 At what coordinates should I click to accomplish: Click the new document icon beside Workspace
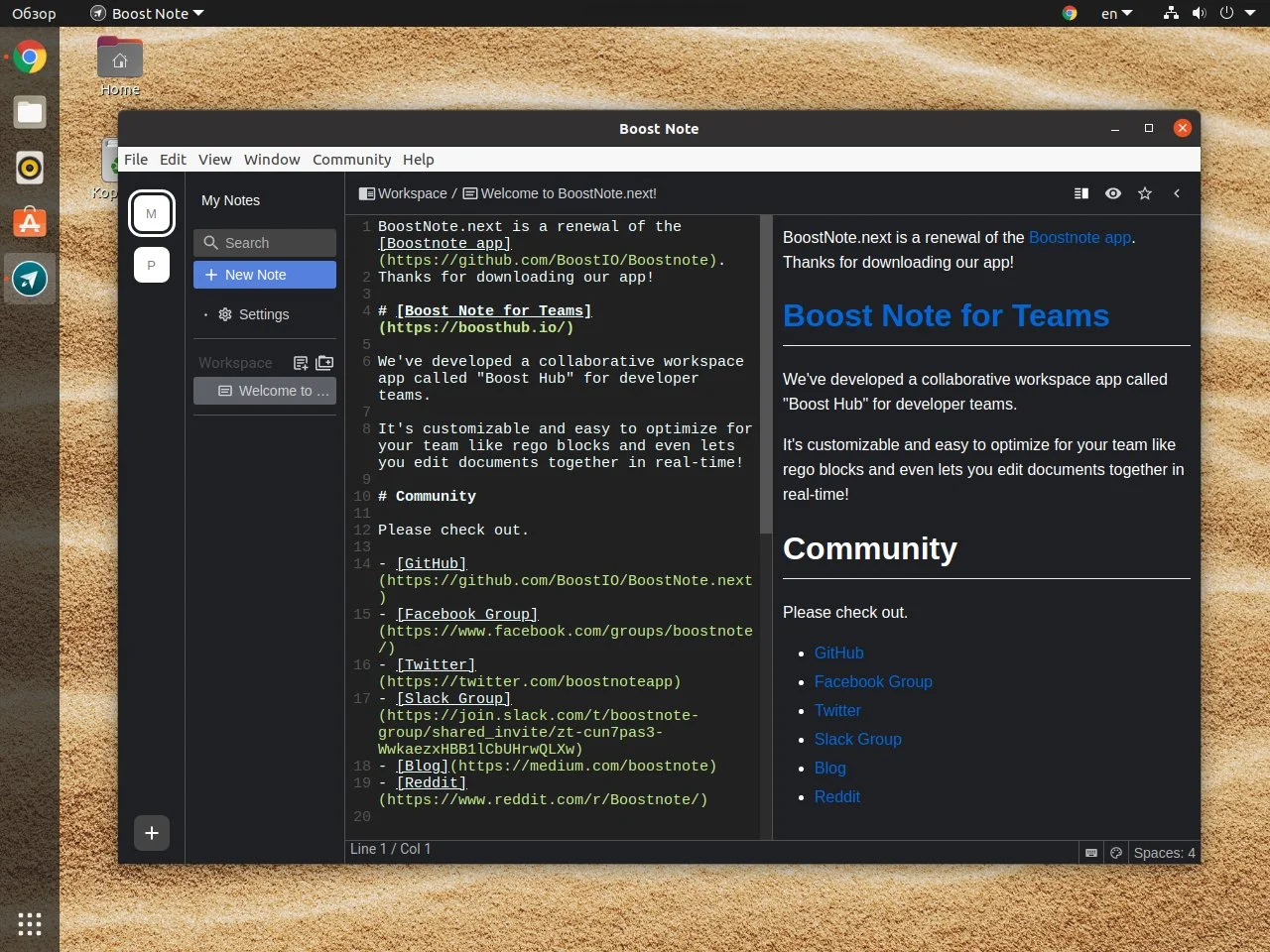301,363
